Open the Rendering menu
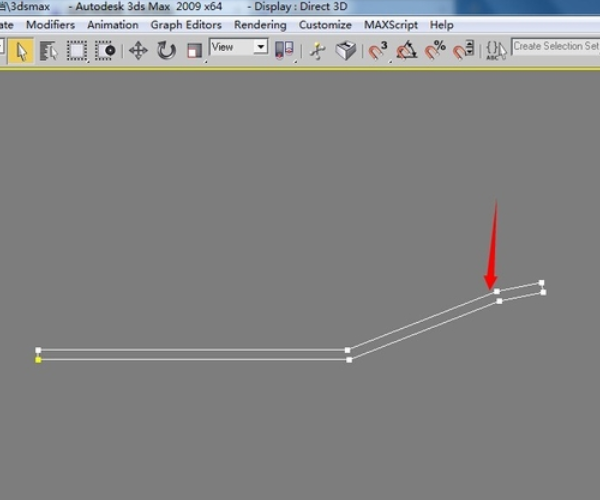 tap(260, 25)
